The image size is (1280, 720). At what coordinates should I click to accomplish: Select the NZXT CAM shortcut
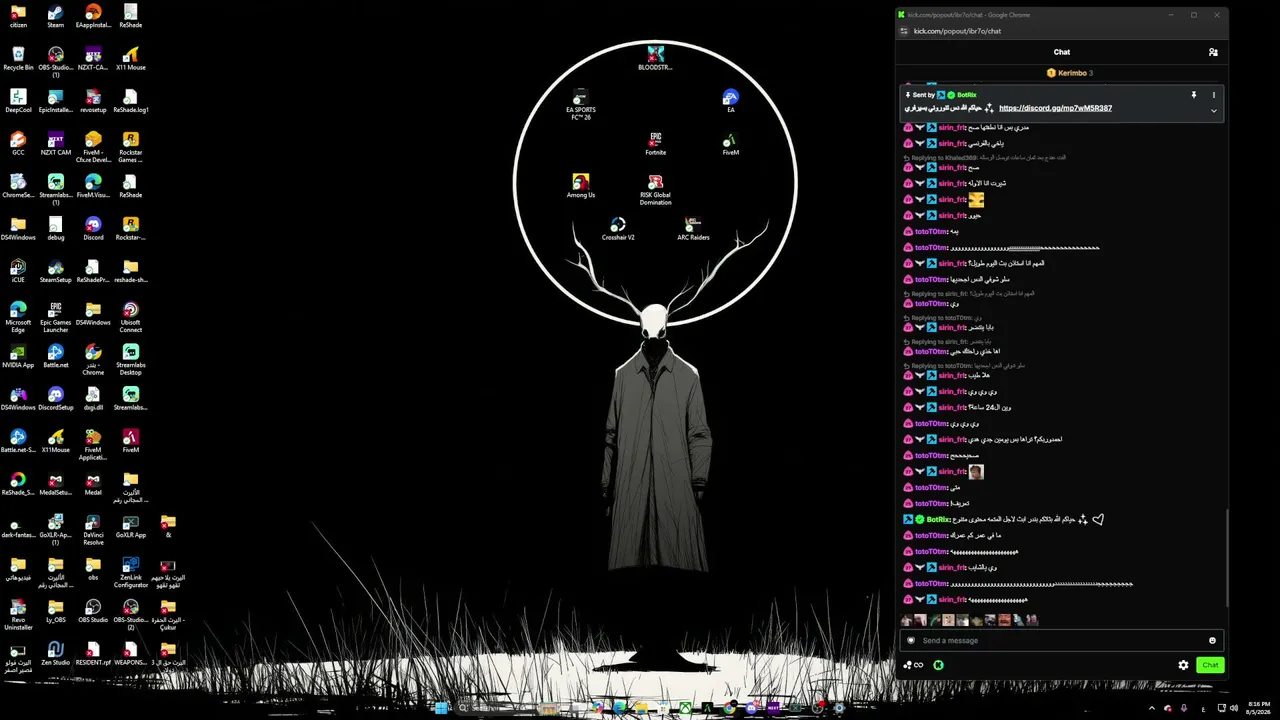tap(56, 143)
